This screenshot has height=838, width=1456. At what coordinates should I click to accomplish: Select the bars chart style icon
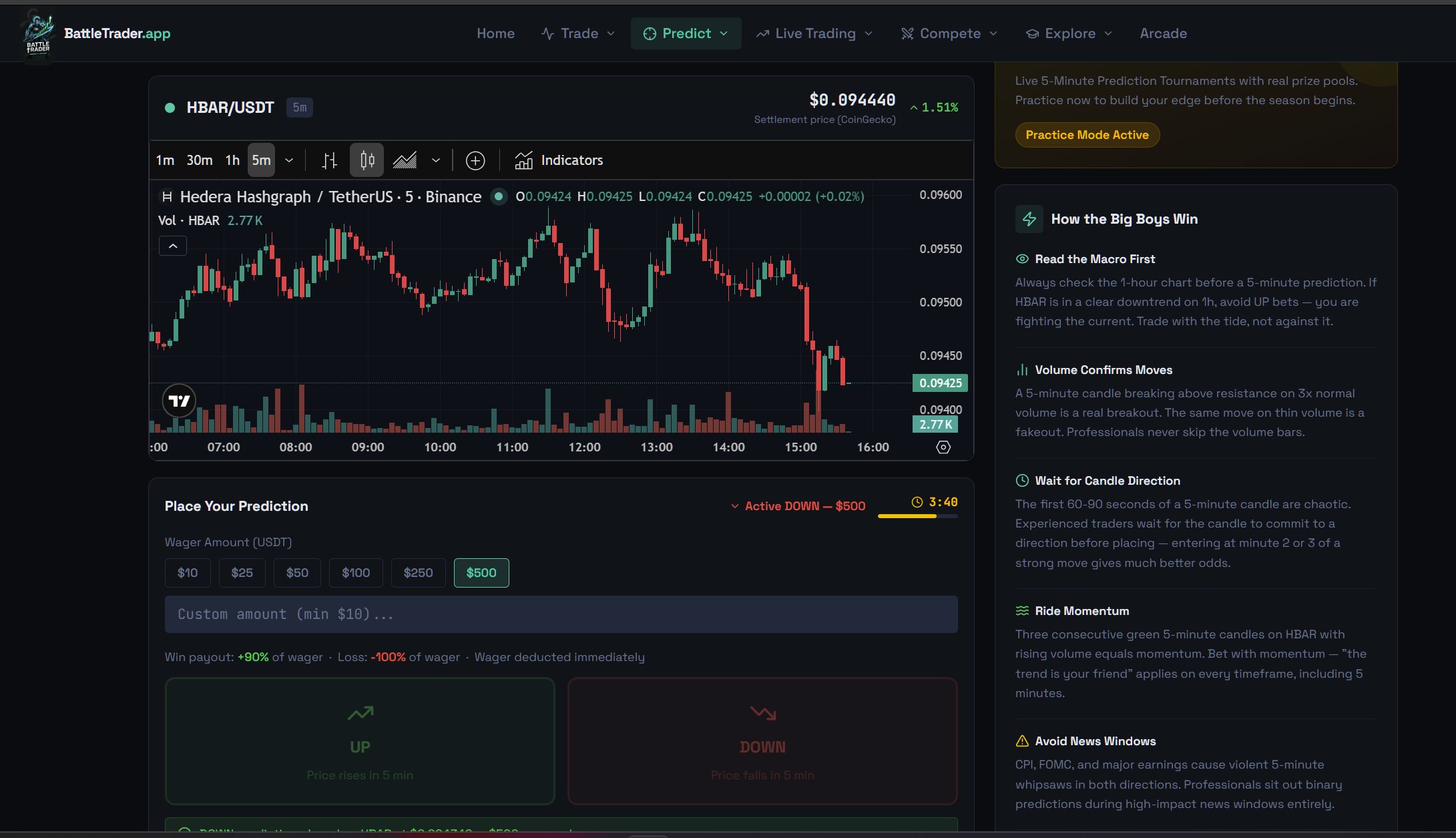[x=330, y=160]
